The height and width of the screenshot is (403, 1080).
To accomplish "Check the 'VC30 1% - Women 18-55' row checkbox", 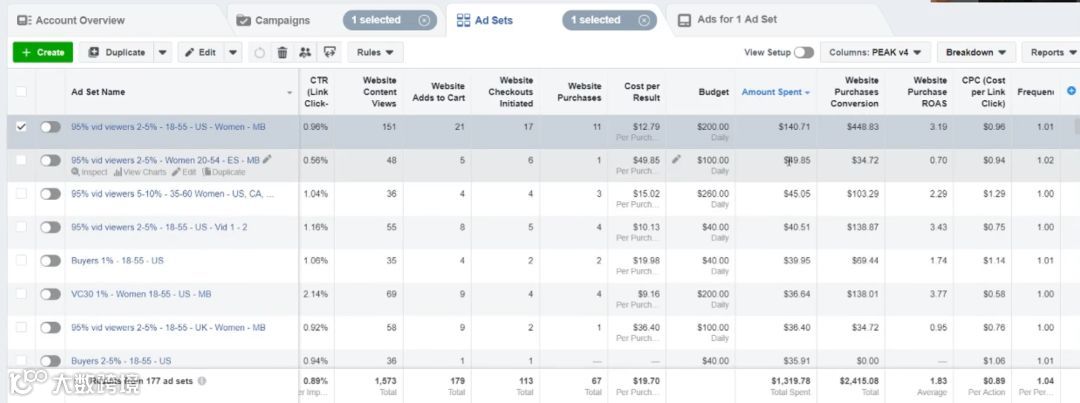I will point(21,295).
